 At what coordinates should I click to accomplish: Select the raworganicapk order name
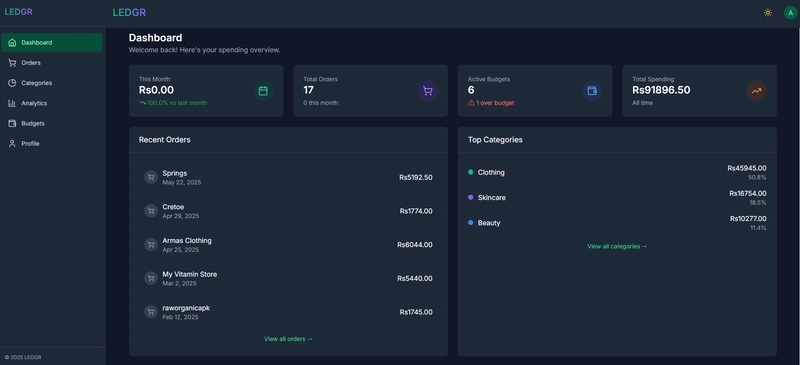(186, 308)
